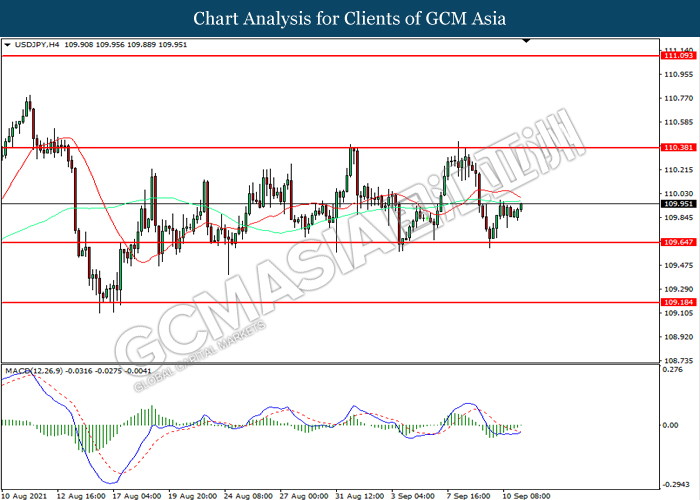Click the MACD(12,26,9) indicator label
This screenshot has width=700, height=500.
click(x=34, y=371)
